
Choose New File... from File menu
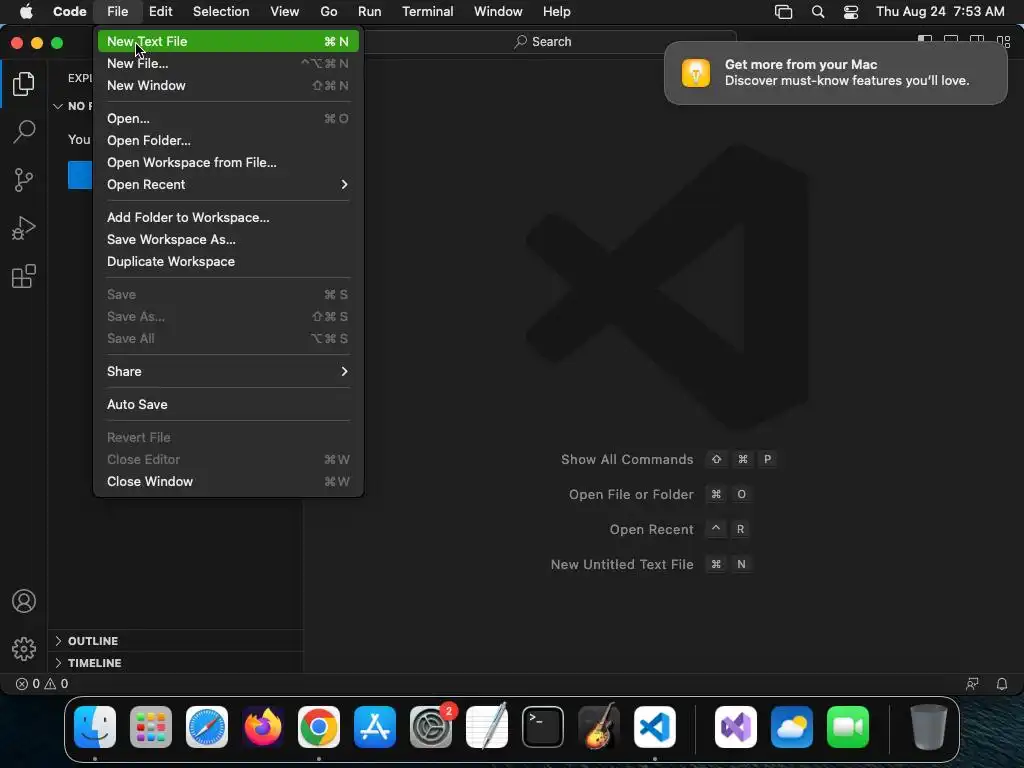[x=228, y=63]
